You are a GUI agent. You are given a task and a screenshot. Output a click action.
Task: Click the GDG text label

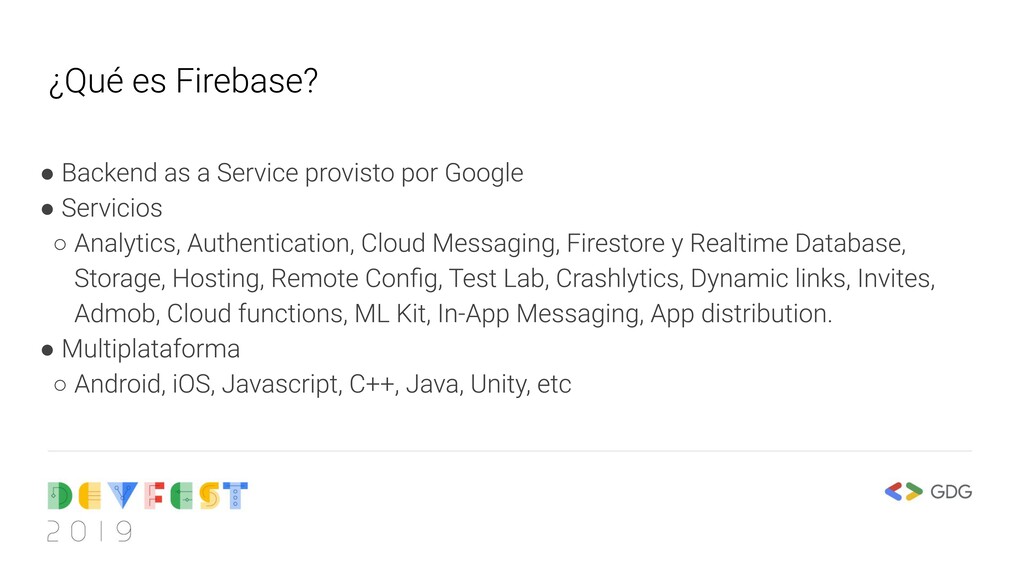point(951,492)
